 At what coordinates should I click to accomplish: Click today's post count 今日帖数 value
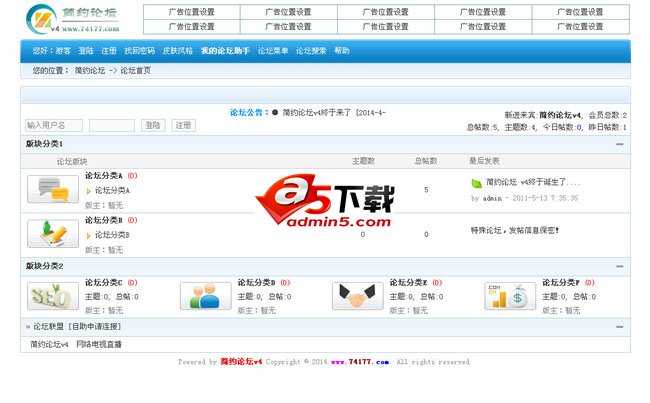tap(579, 127)
